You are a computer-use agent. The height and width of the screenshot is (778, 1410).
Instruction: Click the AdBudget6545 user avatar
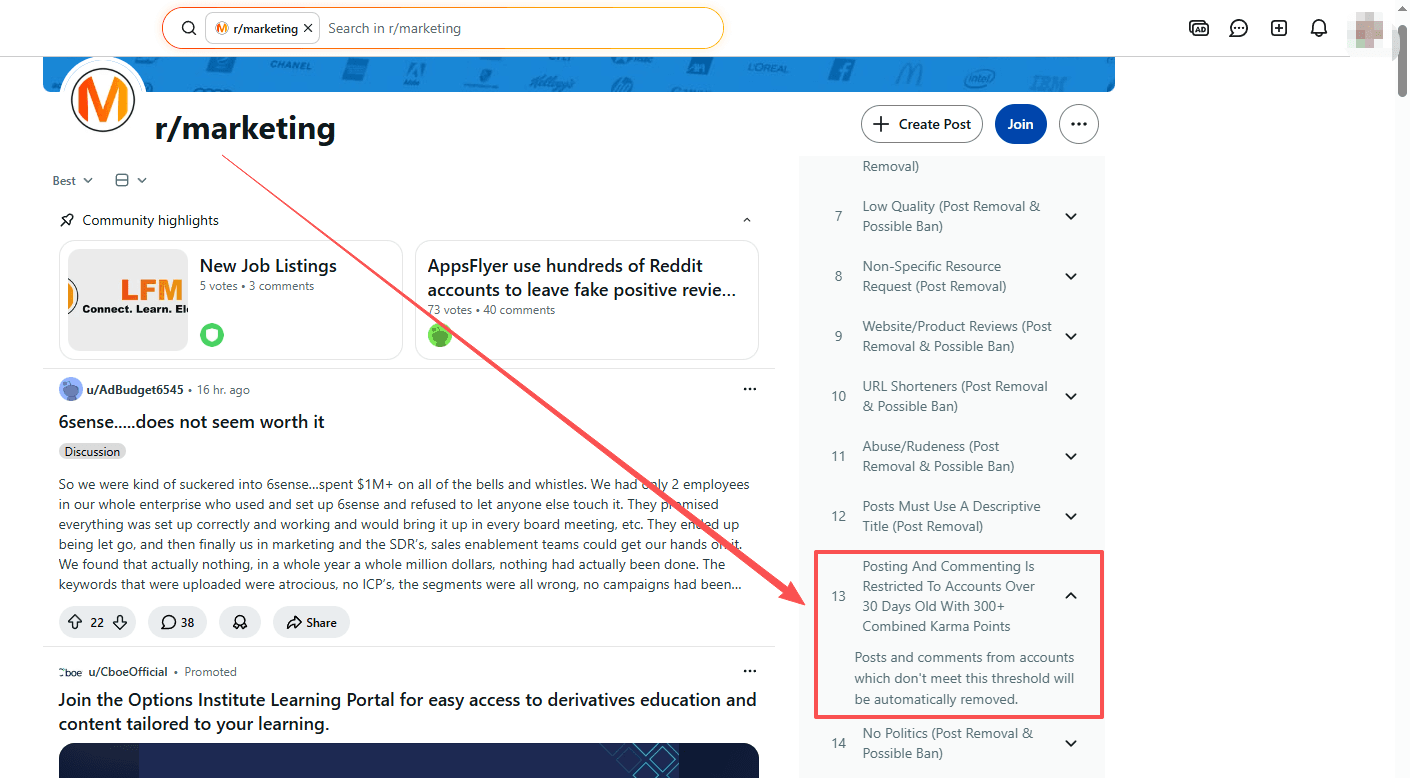(x=71, y=389)
